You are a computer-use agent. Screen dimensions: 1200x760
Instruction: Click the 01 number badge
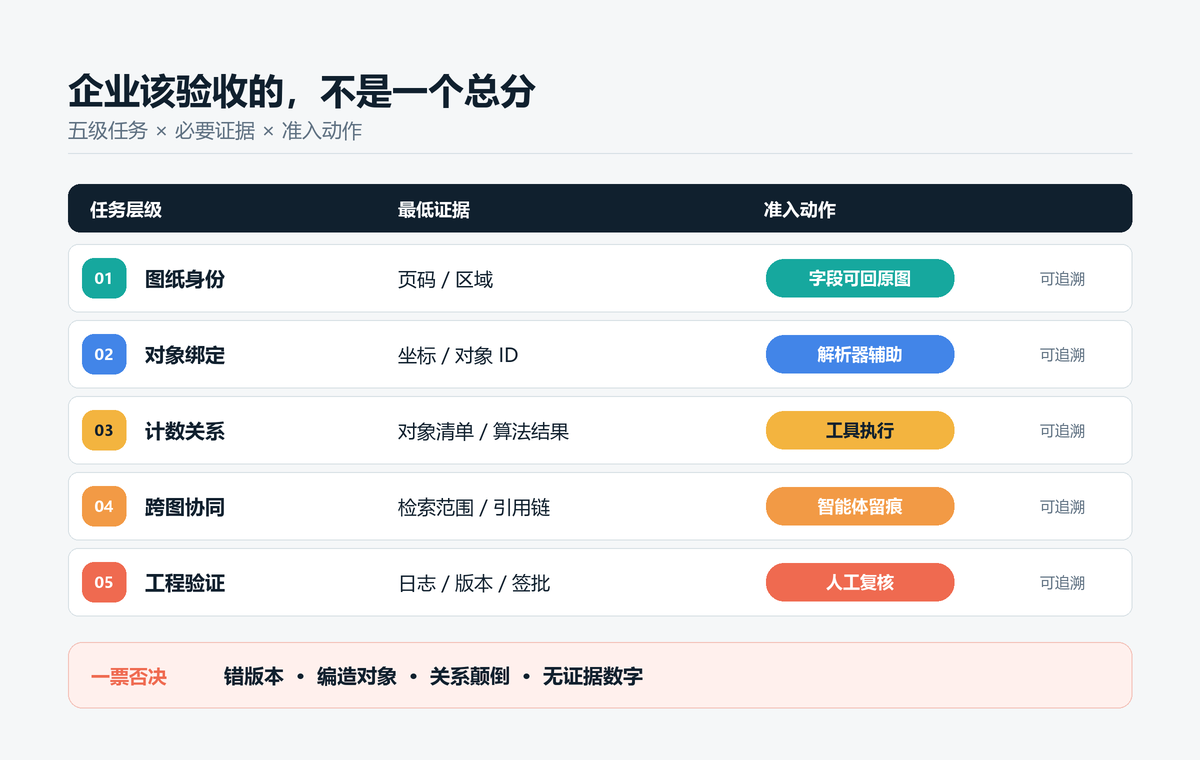click(x=104, y=278)
